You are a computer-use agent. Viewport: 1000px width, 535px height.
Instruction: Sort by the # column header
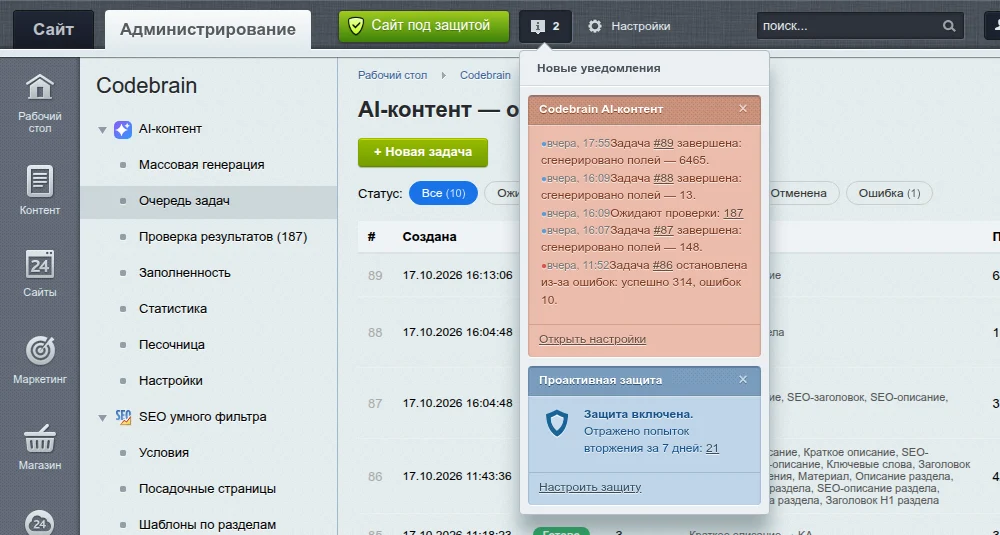coord(372,237)
